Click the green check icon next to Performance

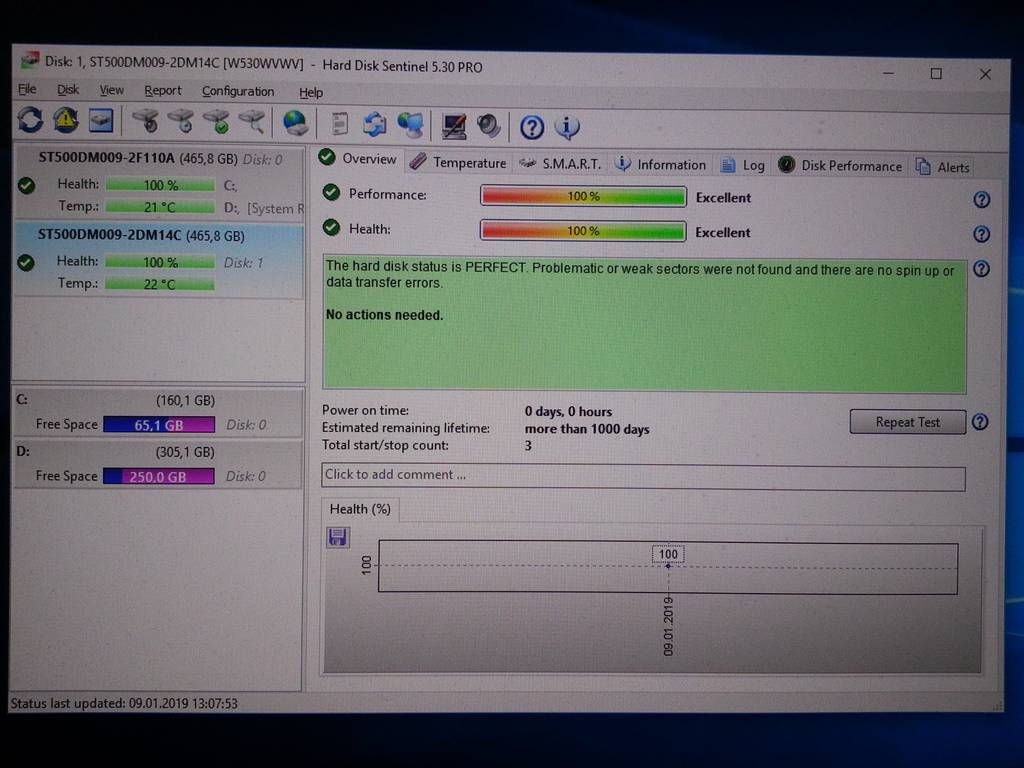pos(331,193)
